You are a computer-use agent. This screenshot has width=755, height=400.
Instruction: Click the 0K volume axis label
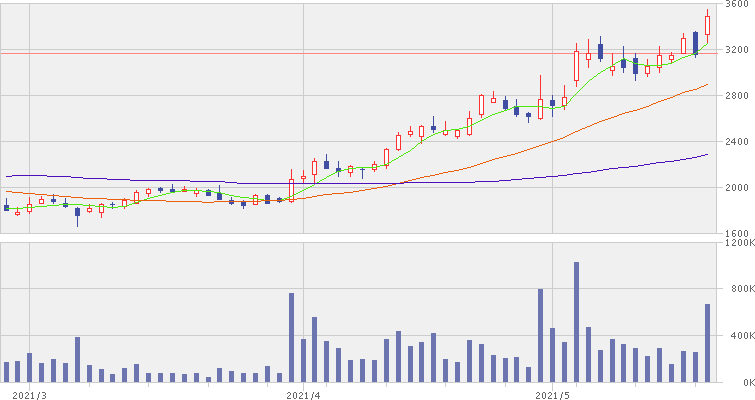tap(742, 383)
